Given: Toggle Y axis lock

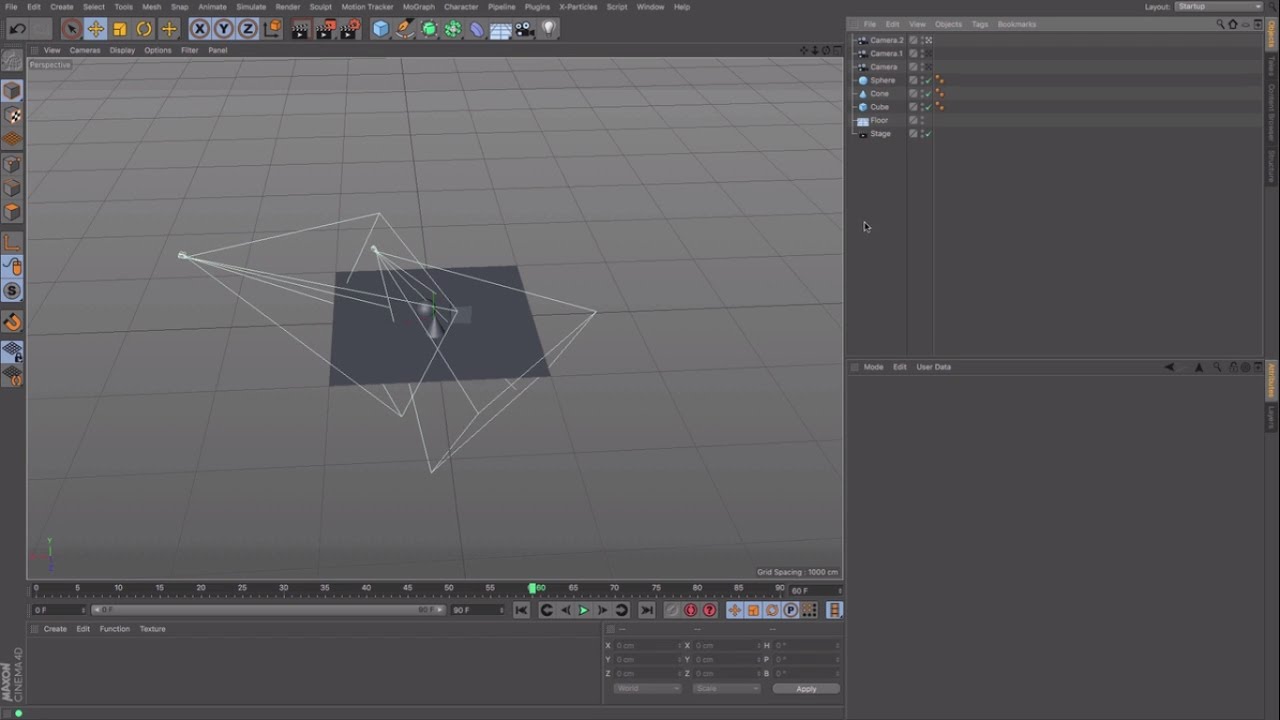Looking at the screenshot, I should pyautogui.click(x=224, y=29).
